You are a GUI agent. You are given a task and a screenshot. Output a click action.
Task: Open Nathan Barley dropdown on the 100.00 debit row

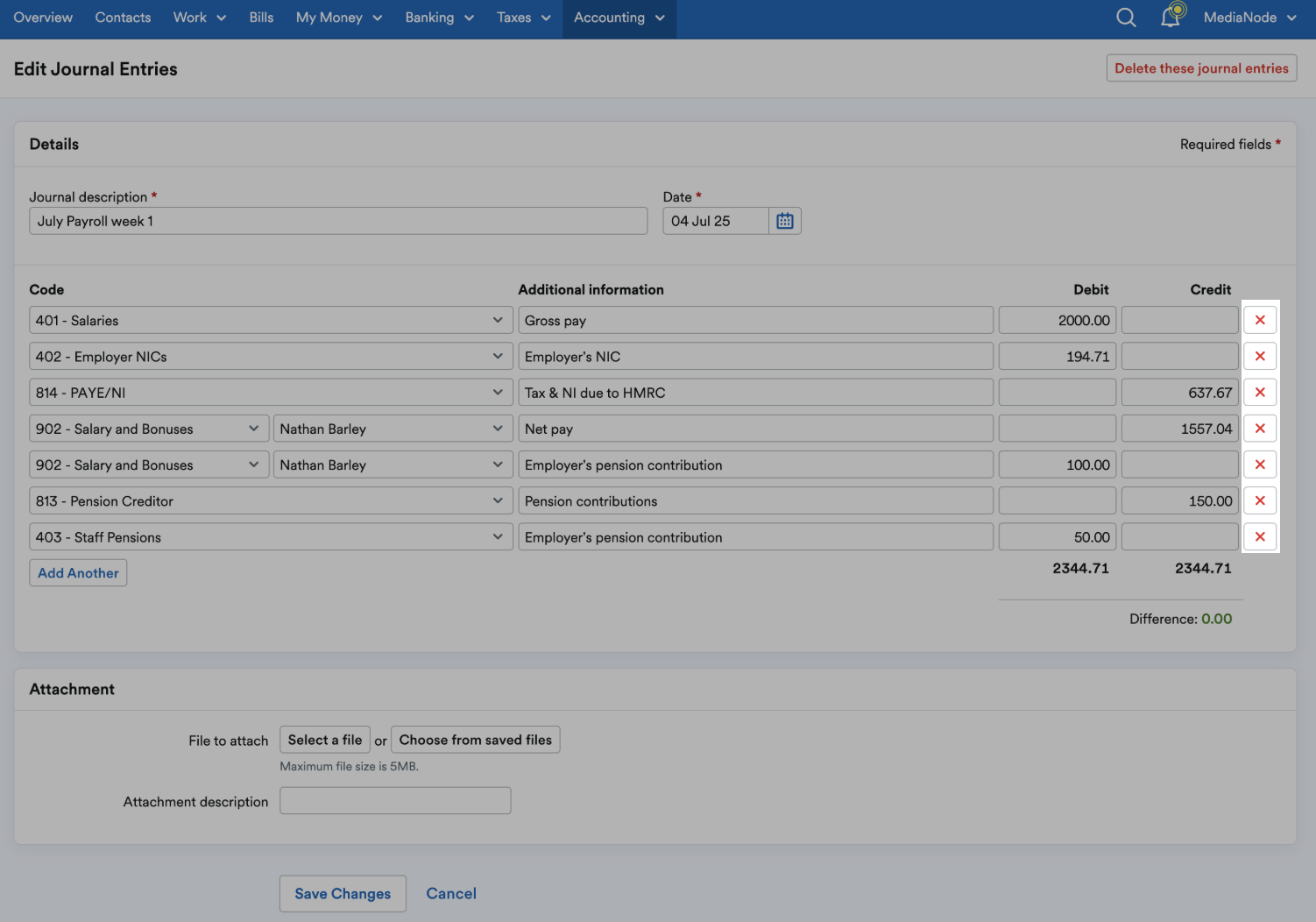[x=393, y=465]
